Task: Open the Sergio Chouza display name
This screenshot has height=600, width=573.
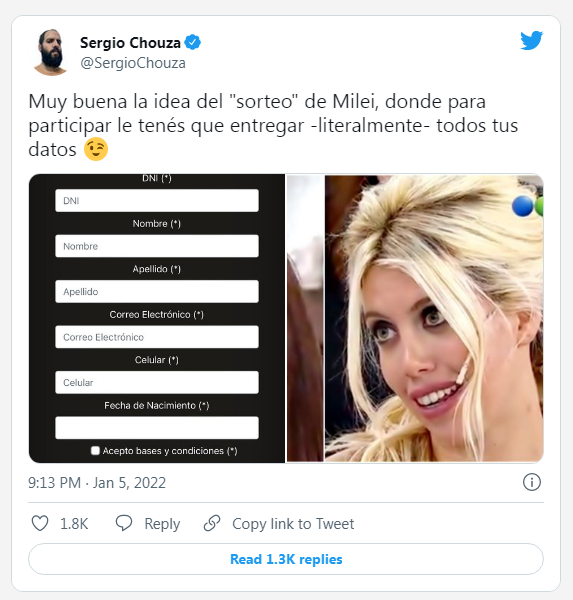Action: pyautogui.click(x=130, y=42)
